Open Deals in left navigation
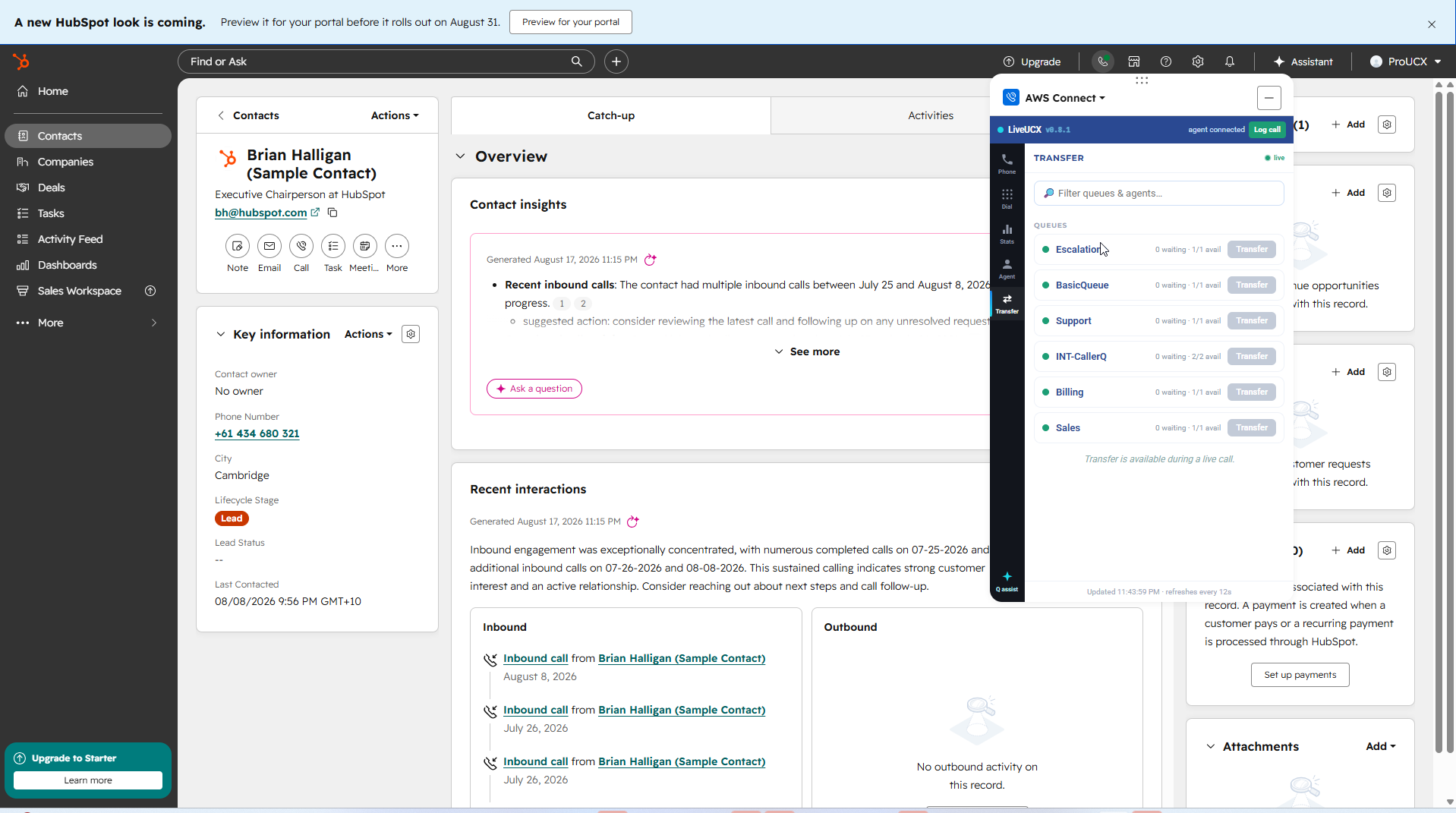The image size is (1456, 813). pyautogui.click(x=88, y=187)
